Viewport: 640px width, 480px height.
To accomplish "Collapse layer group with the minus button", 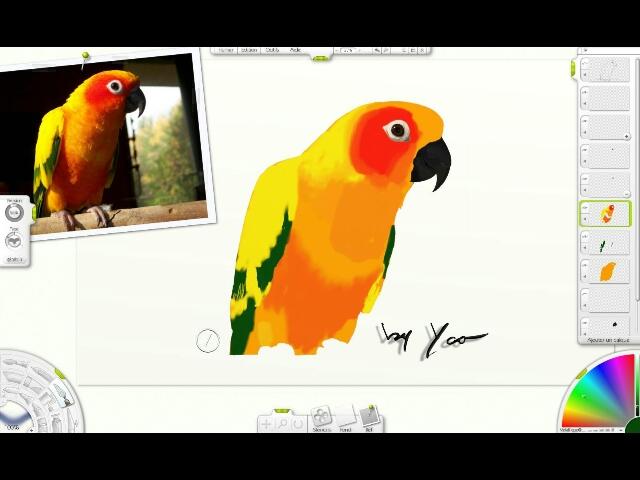I will pyautogui.click(x=627, y=194).
